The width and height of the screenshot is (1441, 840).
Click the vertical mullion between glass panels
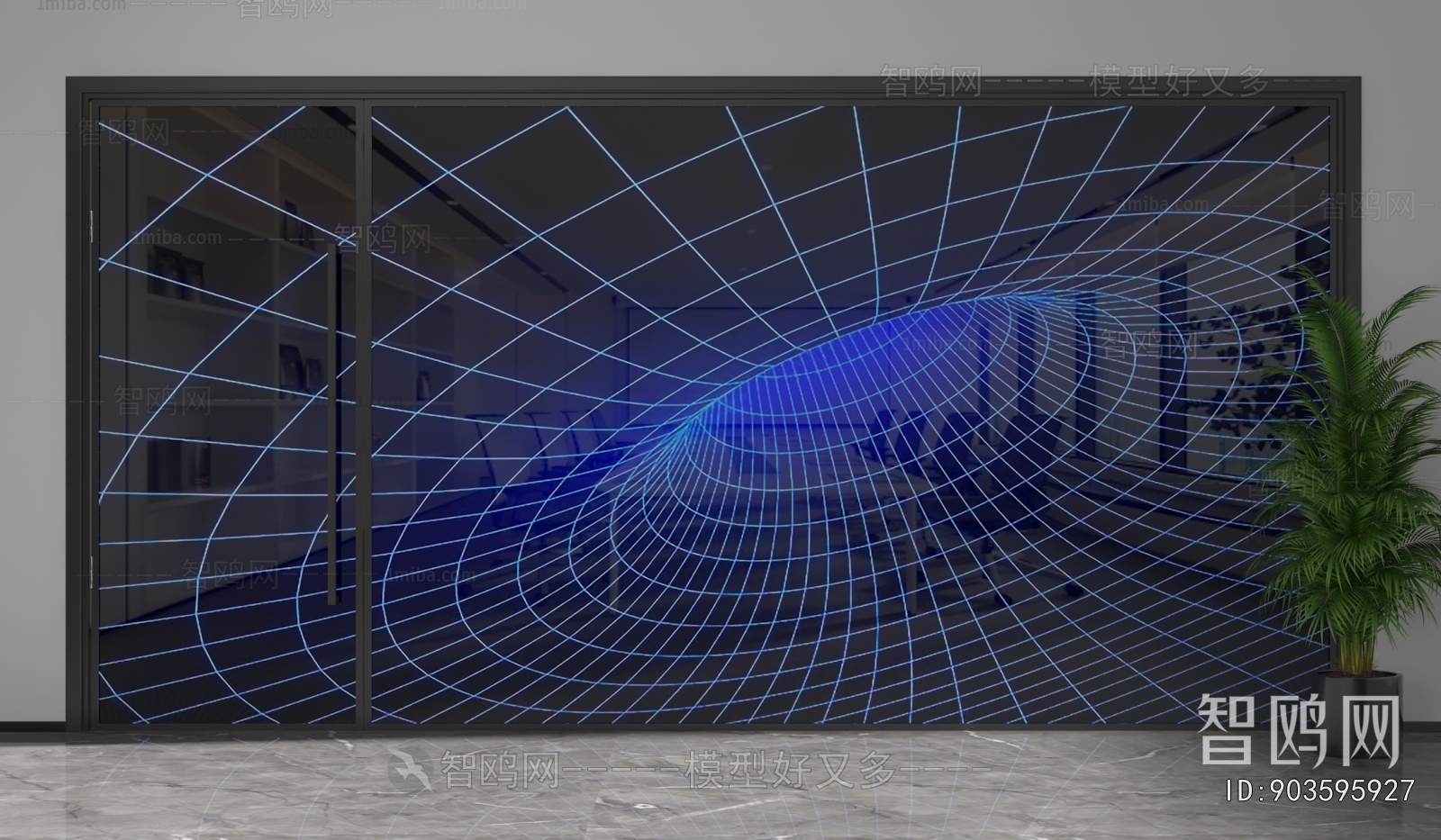click(x=365, y=405)
